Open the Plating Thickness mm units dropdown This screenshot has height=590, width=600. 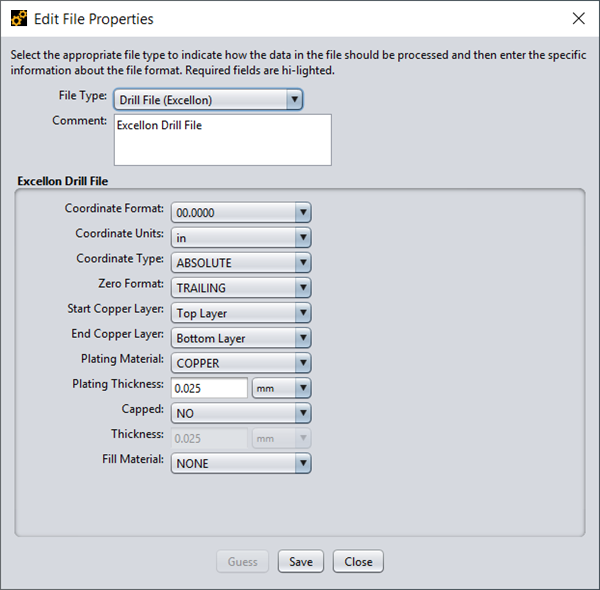[x=281, y=388]
